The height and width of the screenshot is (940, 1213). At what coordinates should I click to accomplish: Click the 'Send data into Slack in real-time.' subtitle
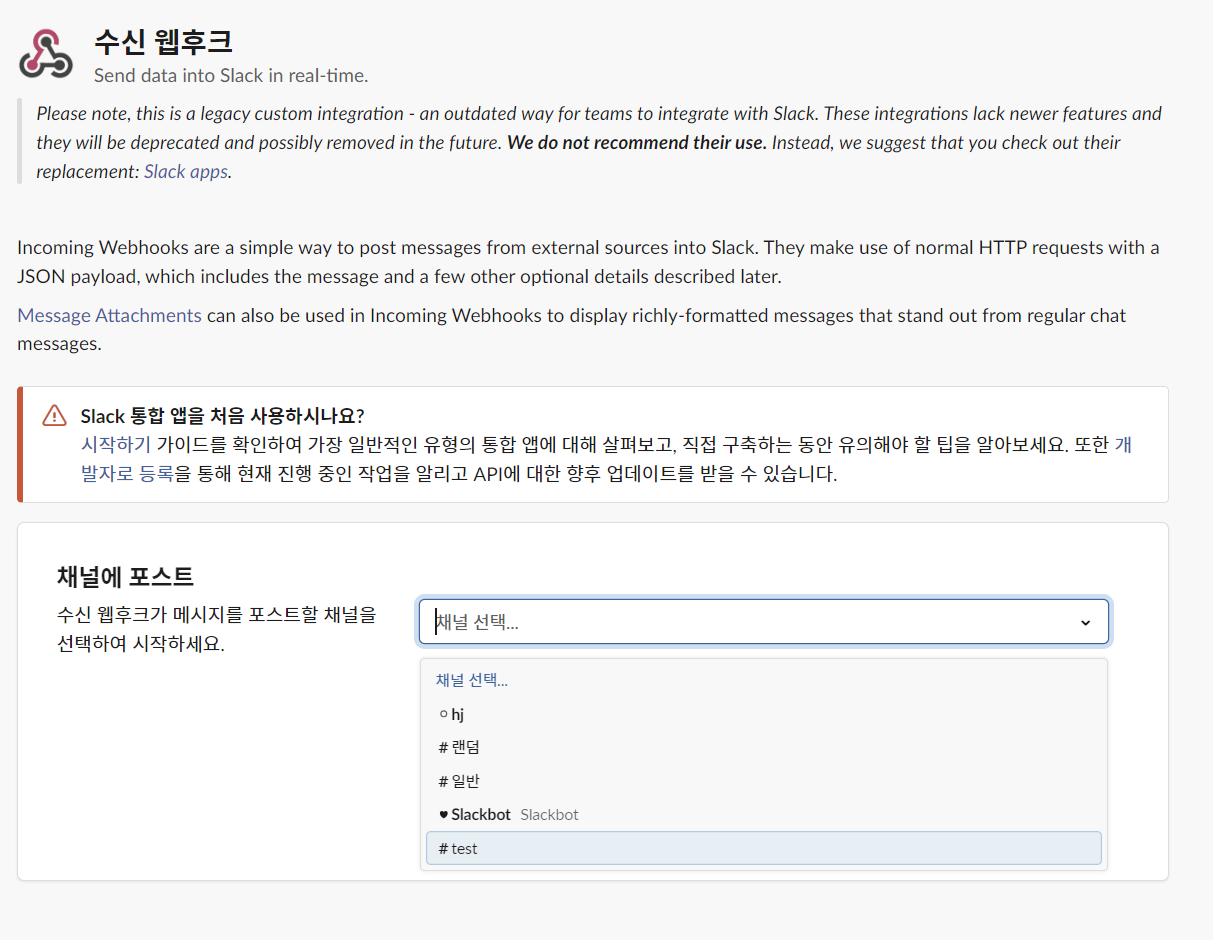tap(231, 75)
